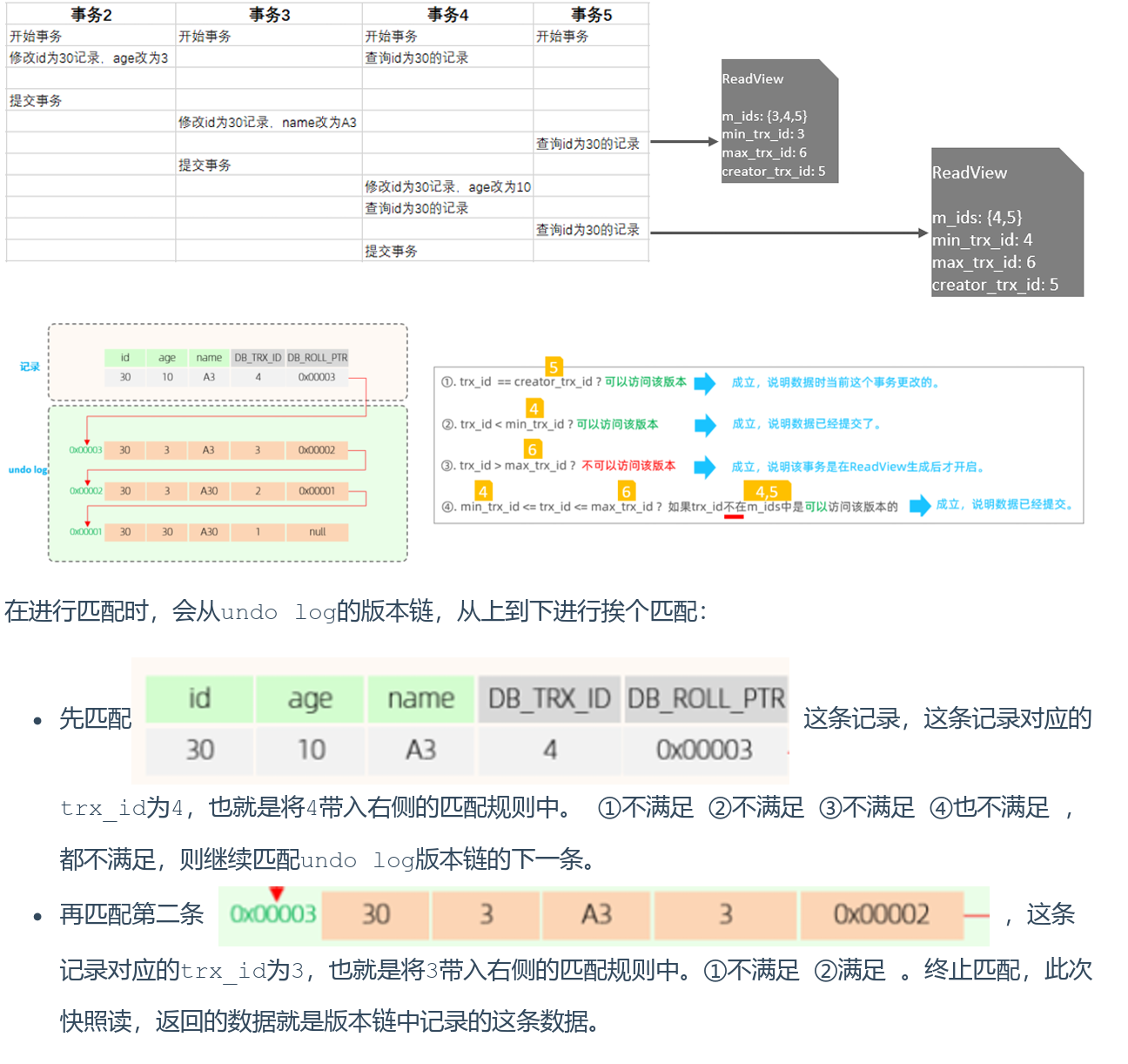Click 提交事务 in the 事务4 column
The height and width of the screenshot is (1064, 1128).
[391, 251]
